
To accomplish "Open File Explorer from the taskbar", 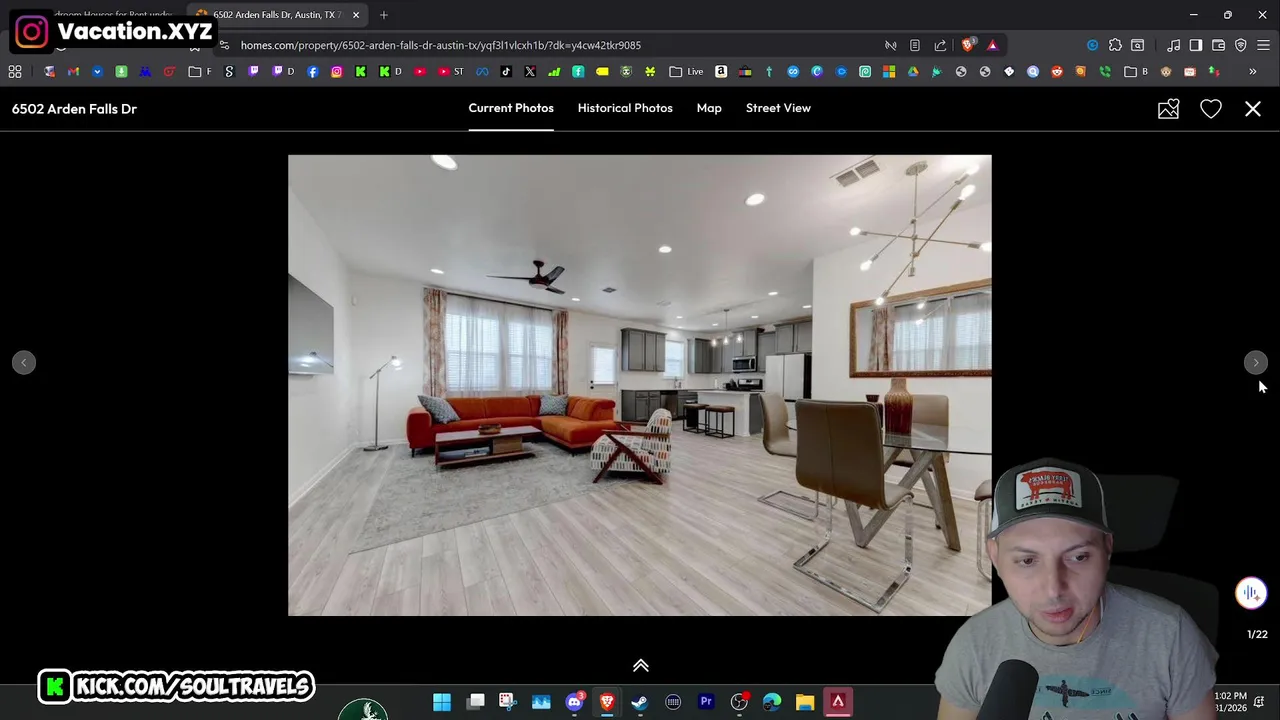I will pyautogui.click(x=805, y=702).
